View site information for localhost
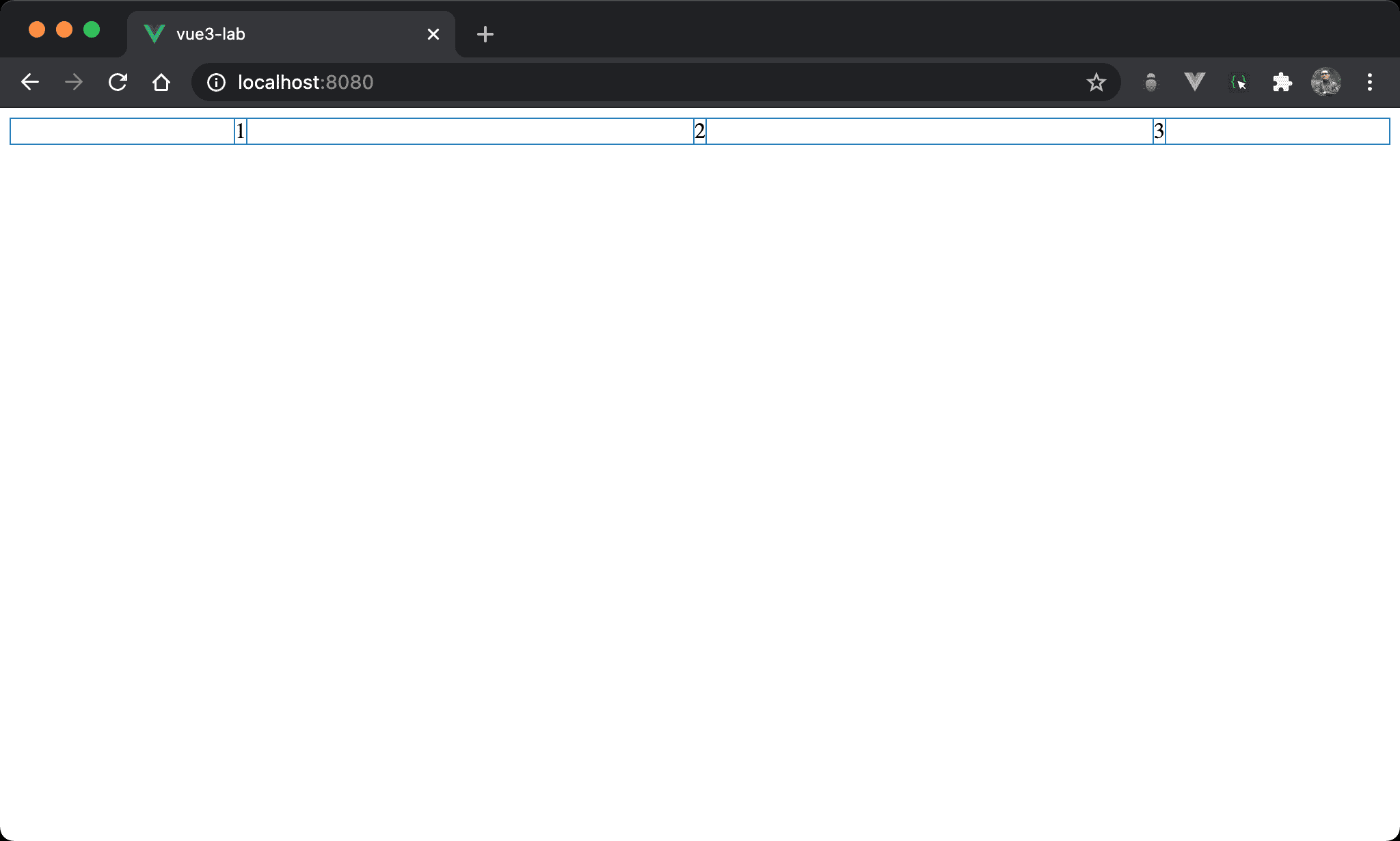 pyautogui.click(x=216, y=83)
